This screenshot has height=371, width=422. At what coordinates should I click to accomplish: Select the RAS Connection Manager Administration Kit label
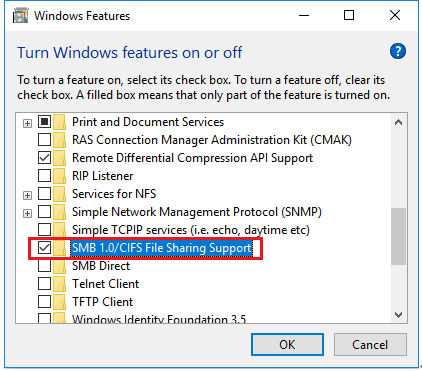[x=212, y=140]
